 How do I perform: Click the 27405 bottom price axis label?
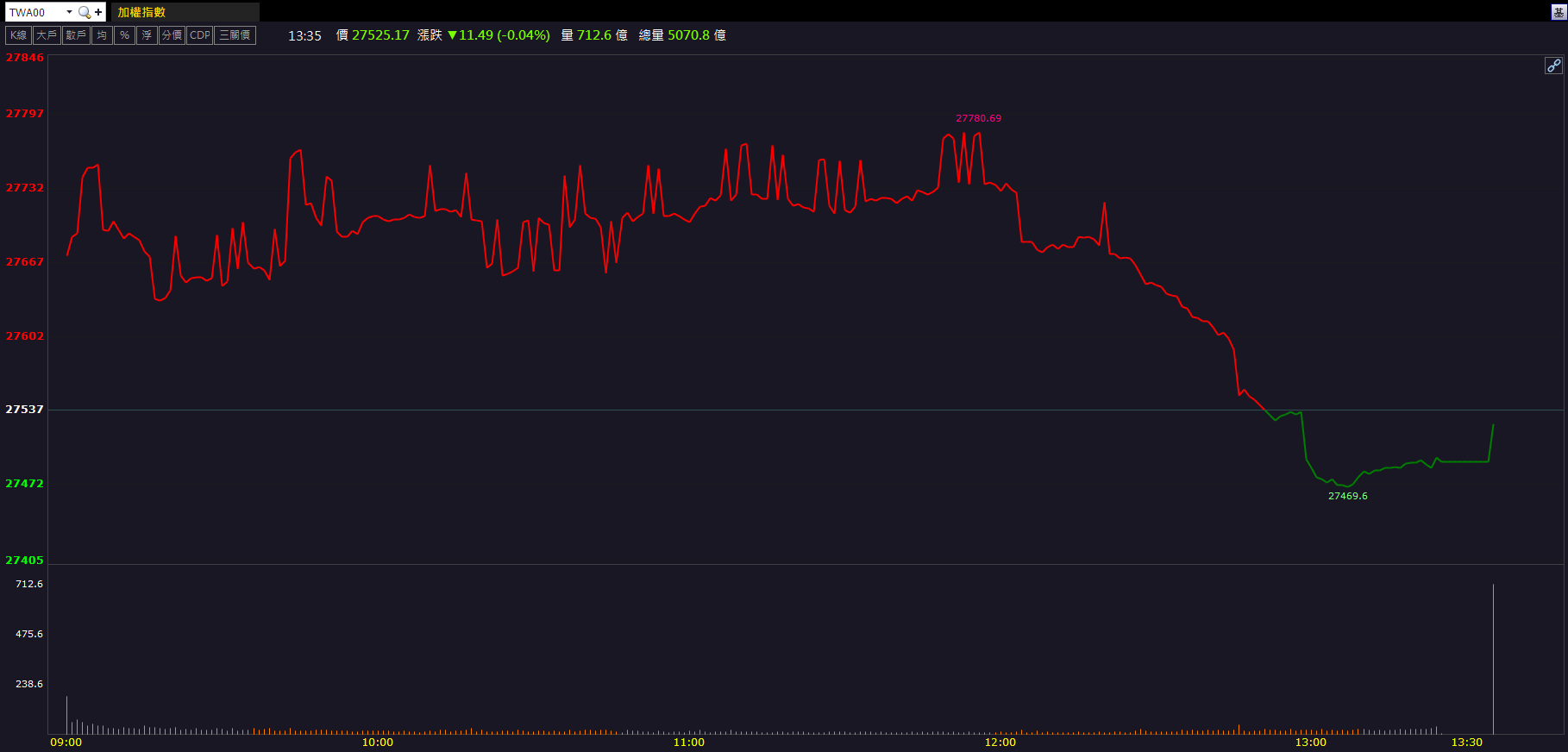[x=25, y=561]
